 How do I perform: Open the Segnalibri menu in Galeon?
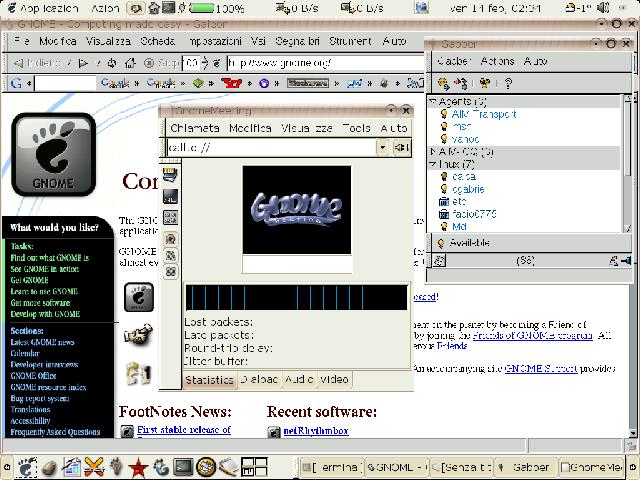pos(297,41)
